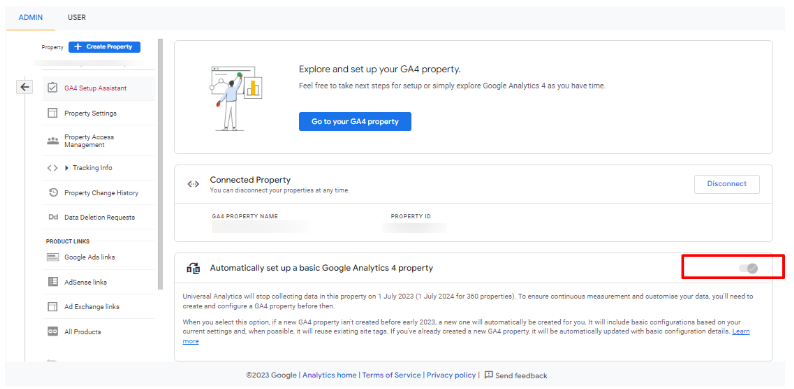The image size is (794, 389).
Task: Click the sidebar vertical scrollbar
Action: (x=161, y=165)
